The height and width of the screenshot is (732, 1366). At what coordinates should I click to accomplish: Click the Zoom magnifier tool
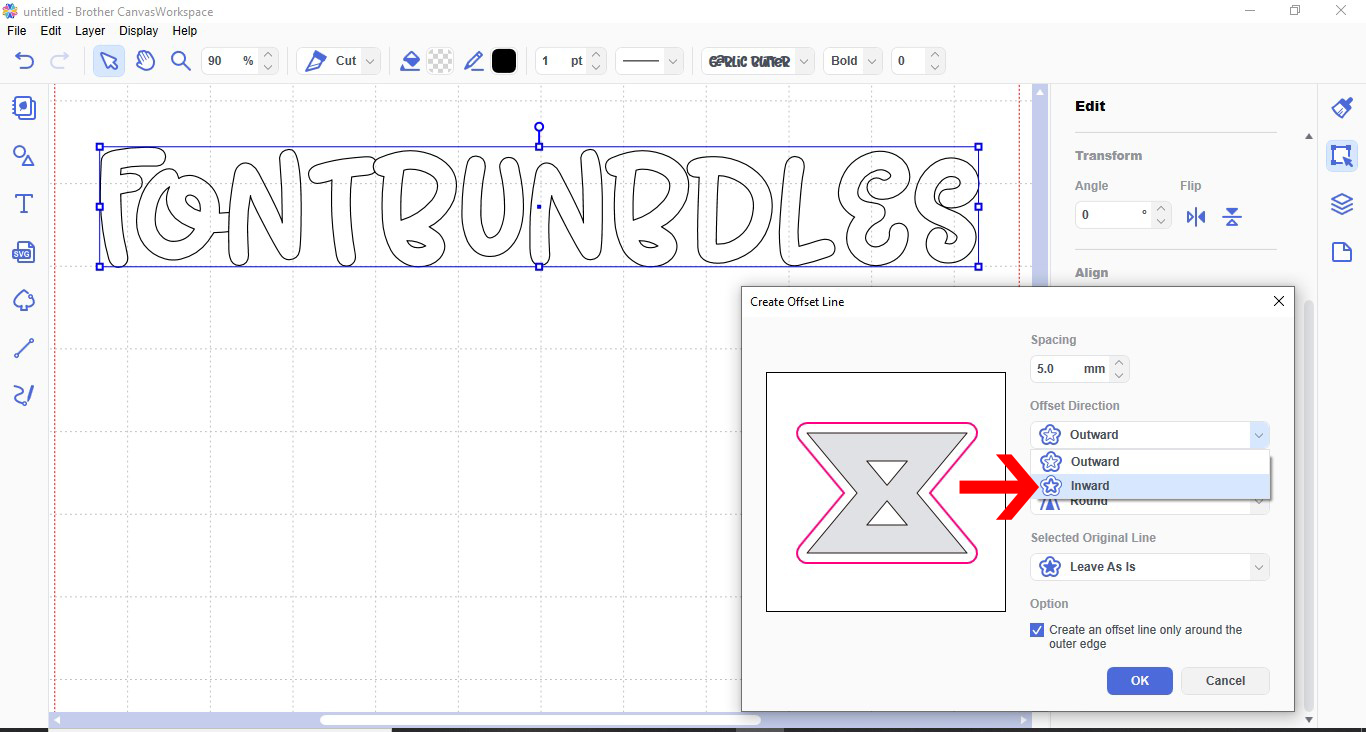[x=181, y=61]
